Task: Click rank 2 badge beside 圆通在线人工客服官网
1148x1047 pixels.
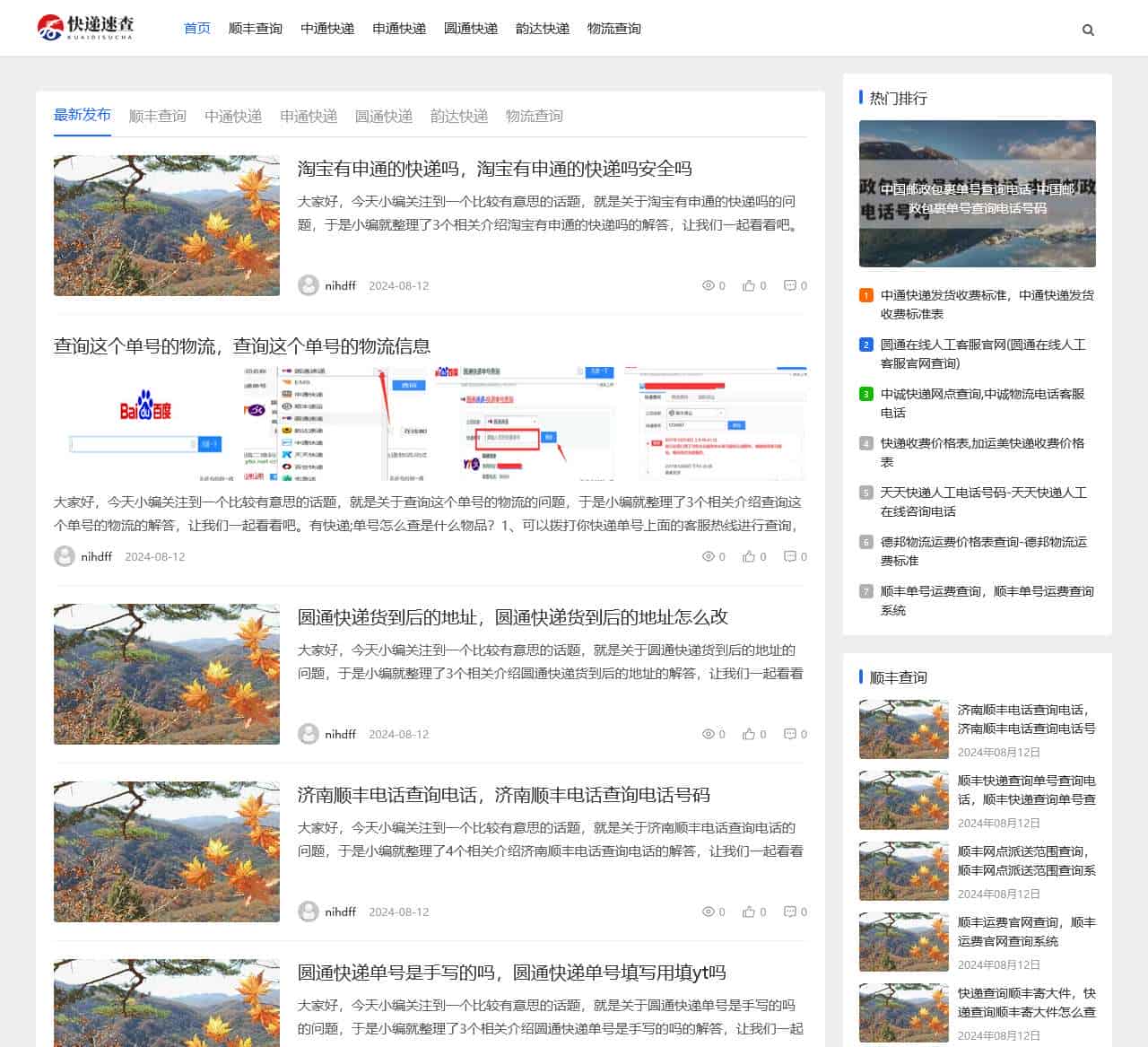Action: [865, 345]
